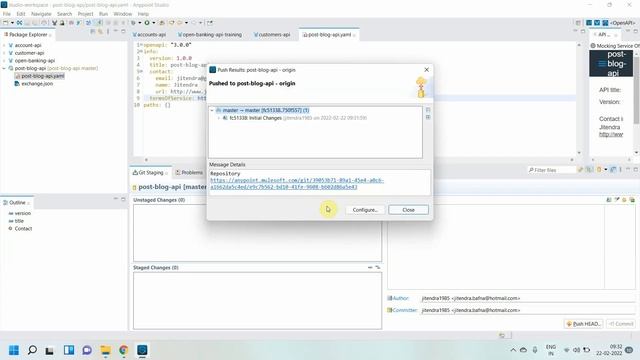Select Contact item in Outline view

pos(20,229)
